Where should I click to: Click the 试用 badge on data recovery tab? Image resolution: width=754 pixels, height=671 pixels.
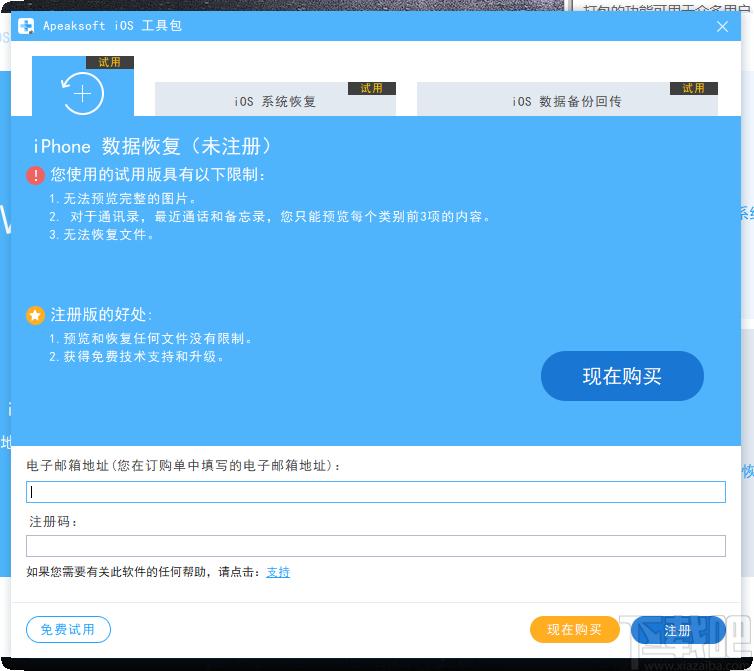[110, 62]
